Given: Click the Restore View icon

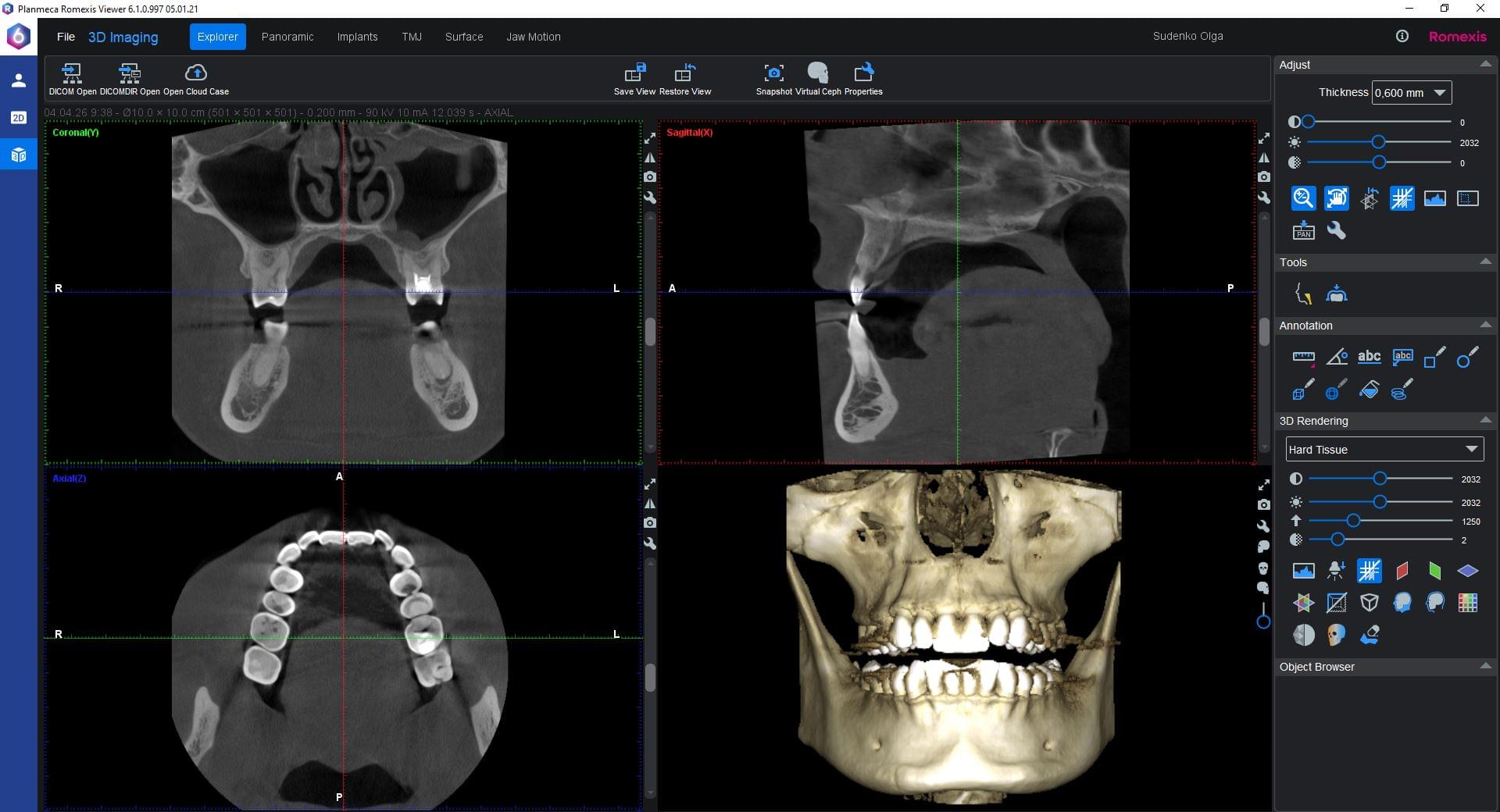Looking at the screenshot, I should tap(684, 74).
